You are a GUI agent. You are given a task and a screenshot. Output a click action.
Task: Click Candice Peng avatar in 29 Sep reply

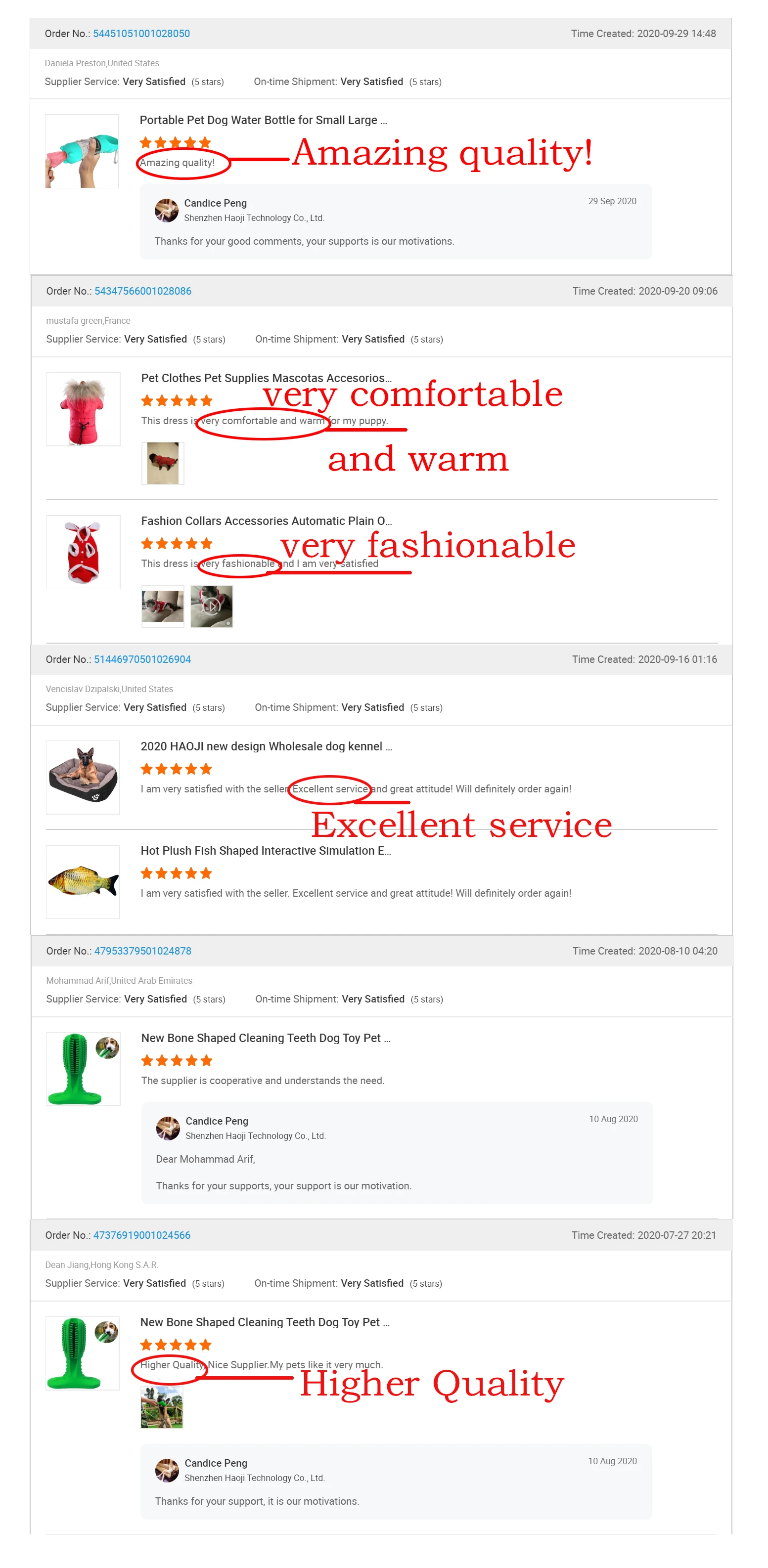point(166,211)
